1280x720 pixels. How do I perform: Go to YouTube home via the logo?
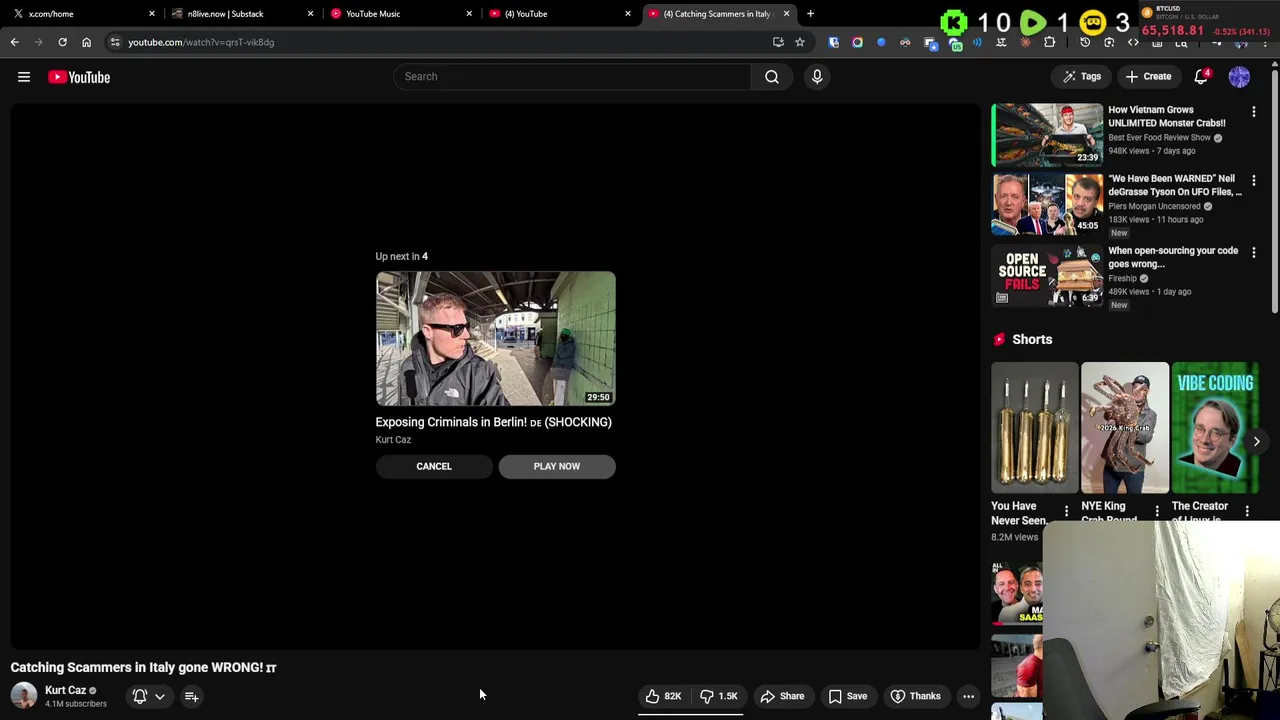(x=79, y=77)
